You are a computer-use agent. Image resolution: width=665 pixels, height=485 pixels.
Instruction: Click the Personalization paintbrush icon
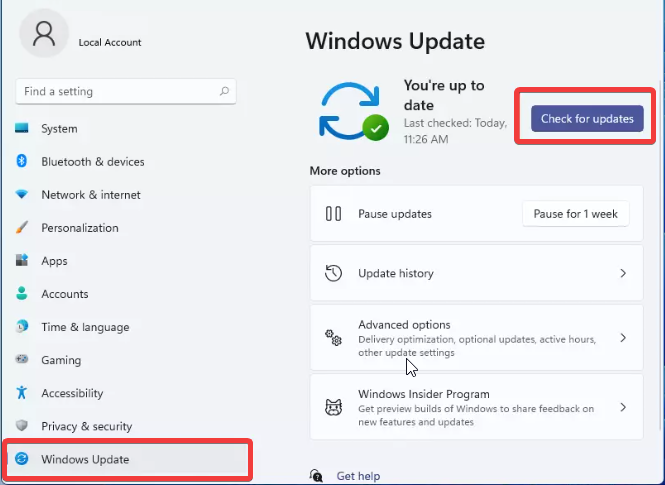[x=22, y=227]
